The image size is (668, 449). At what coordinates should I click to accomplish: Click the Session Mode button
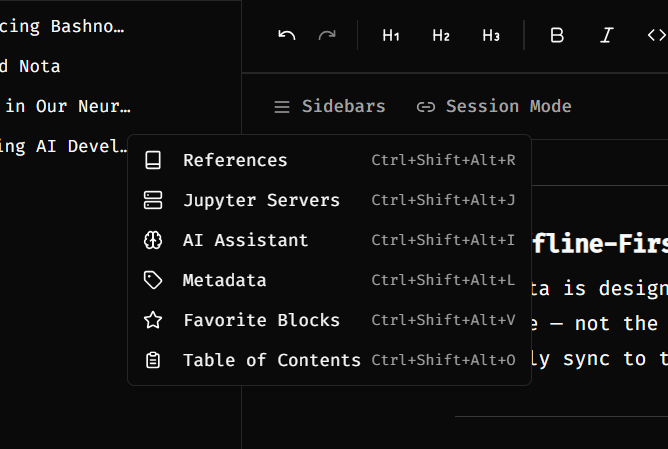(x=494, y=106)
